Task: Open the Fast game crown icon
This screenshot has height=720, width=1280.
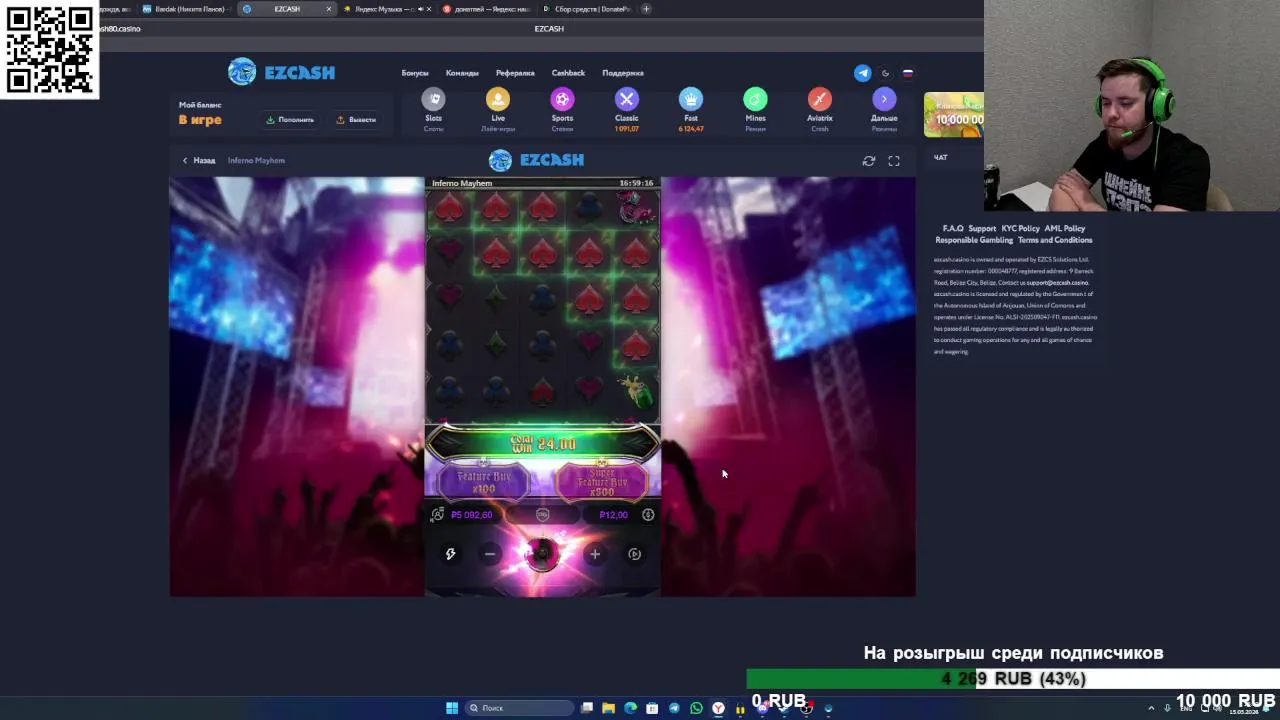Action: click(691, 99)
